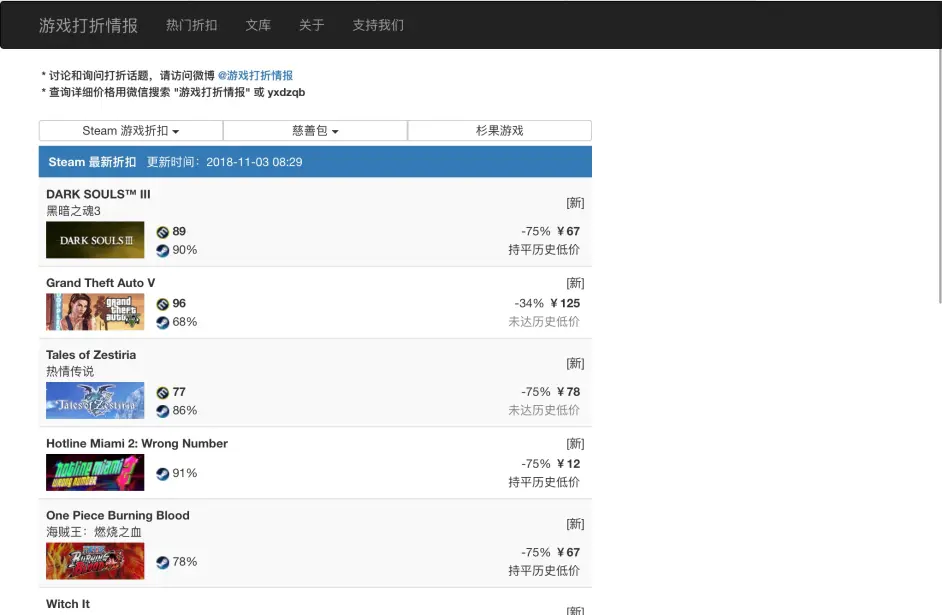The width and height of the screenshot is (942, 615).
Task: Click Metacritic icon beside score 96
Action: click(x=162, y=304)
